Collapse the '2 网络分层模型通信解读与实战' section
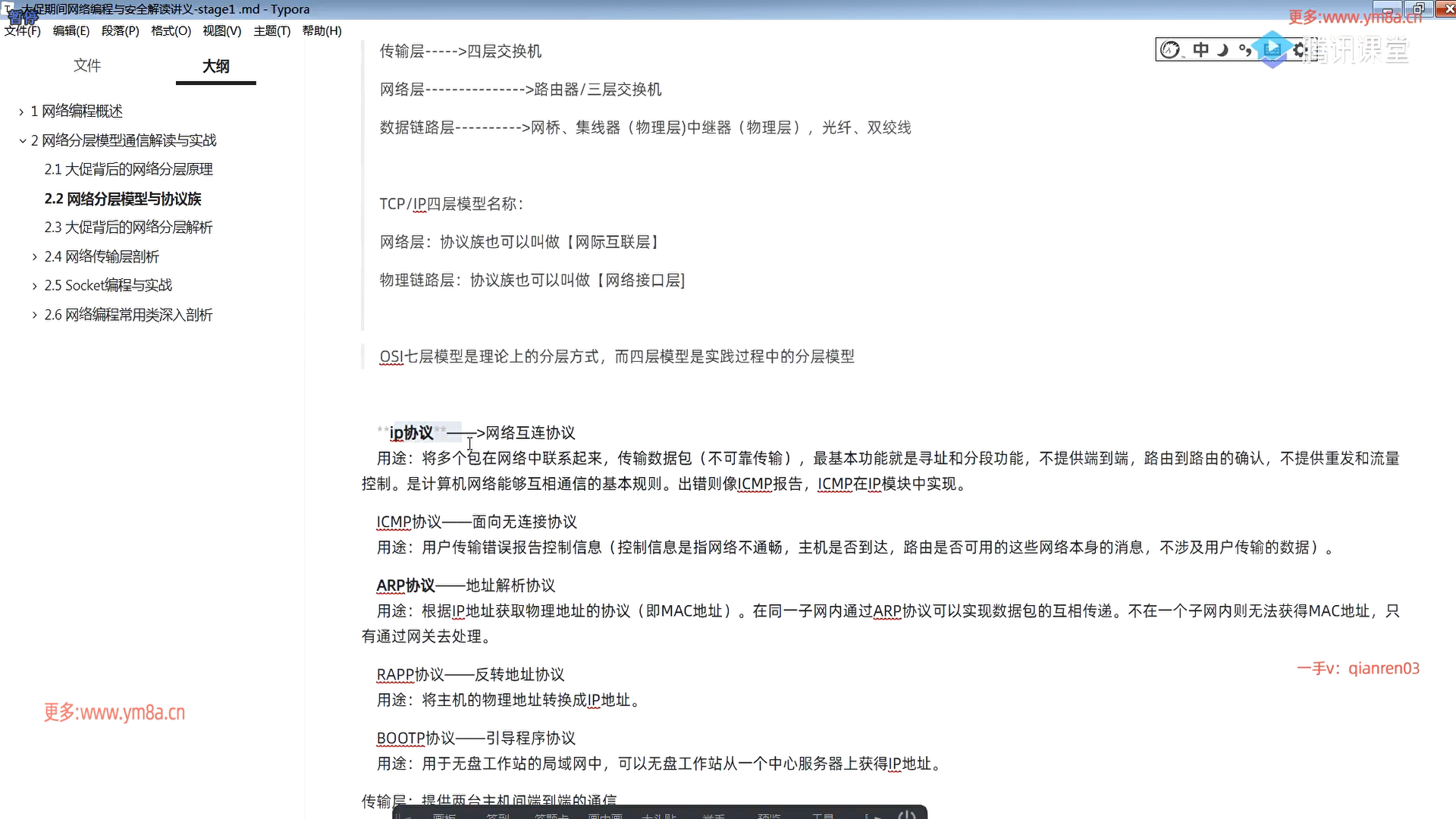Image resolution: width=1456 pixels, height=819 pixels. (x=22, y=140)
